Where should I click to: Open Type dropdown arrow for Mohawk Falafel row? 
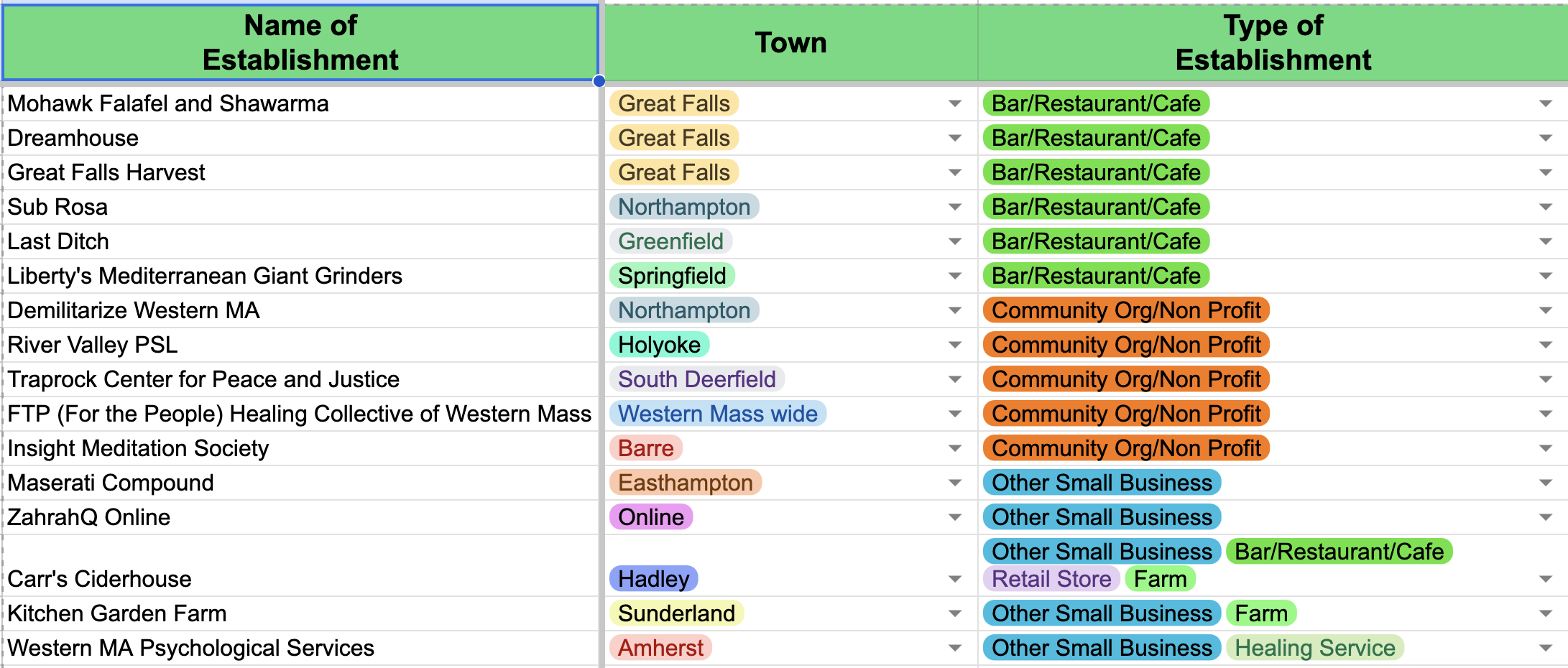tap(1546, 103)
